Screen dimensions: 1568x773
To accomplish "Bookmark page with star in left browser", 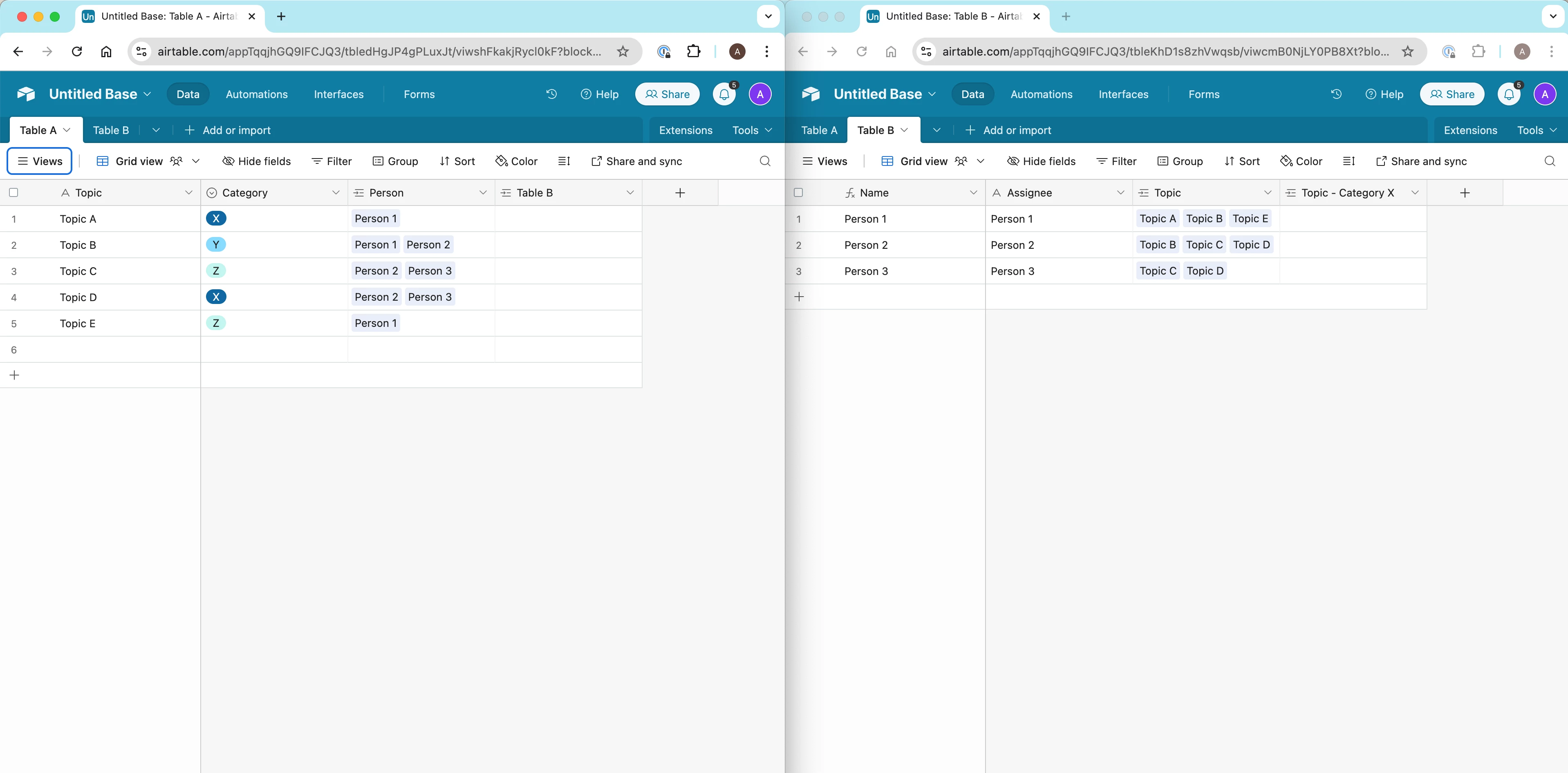I will [x=623, y=52].
